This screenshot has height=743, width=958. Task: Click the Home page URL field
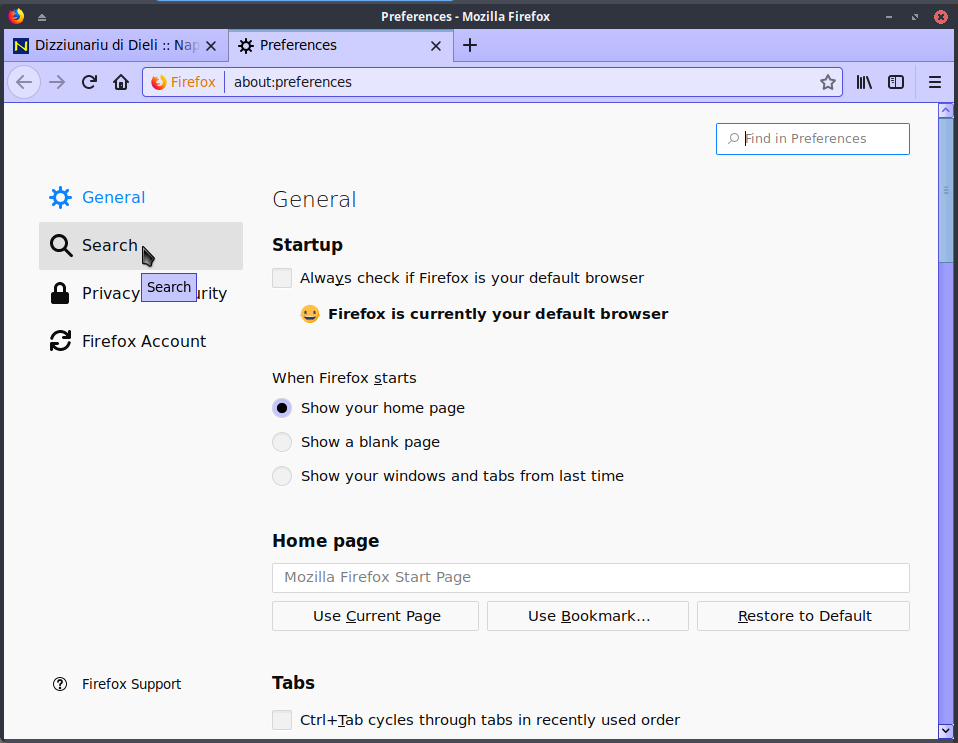[x=591, y=577]
